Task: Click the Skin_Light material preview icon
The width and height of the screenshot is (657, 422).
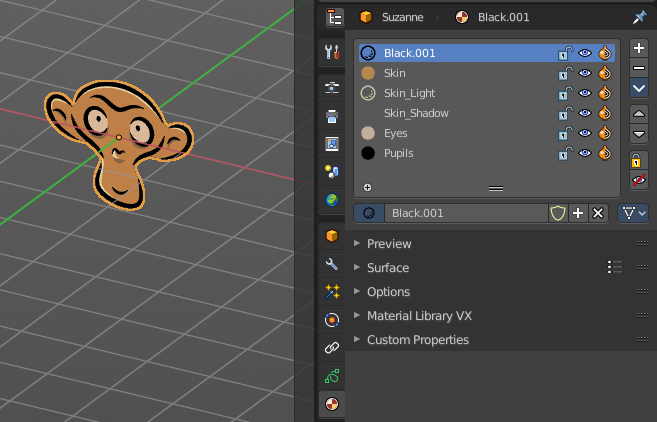Action: point(368,93)
